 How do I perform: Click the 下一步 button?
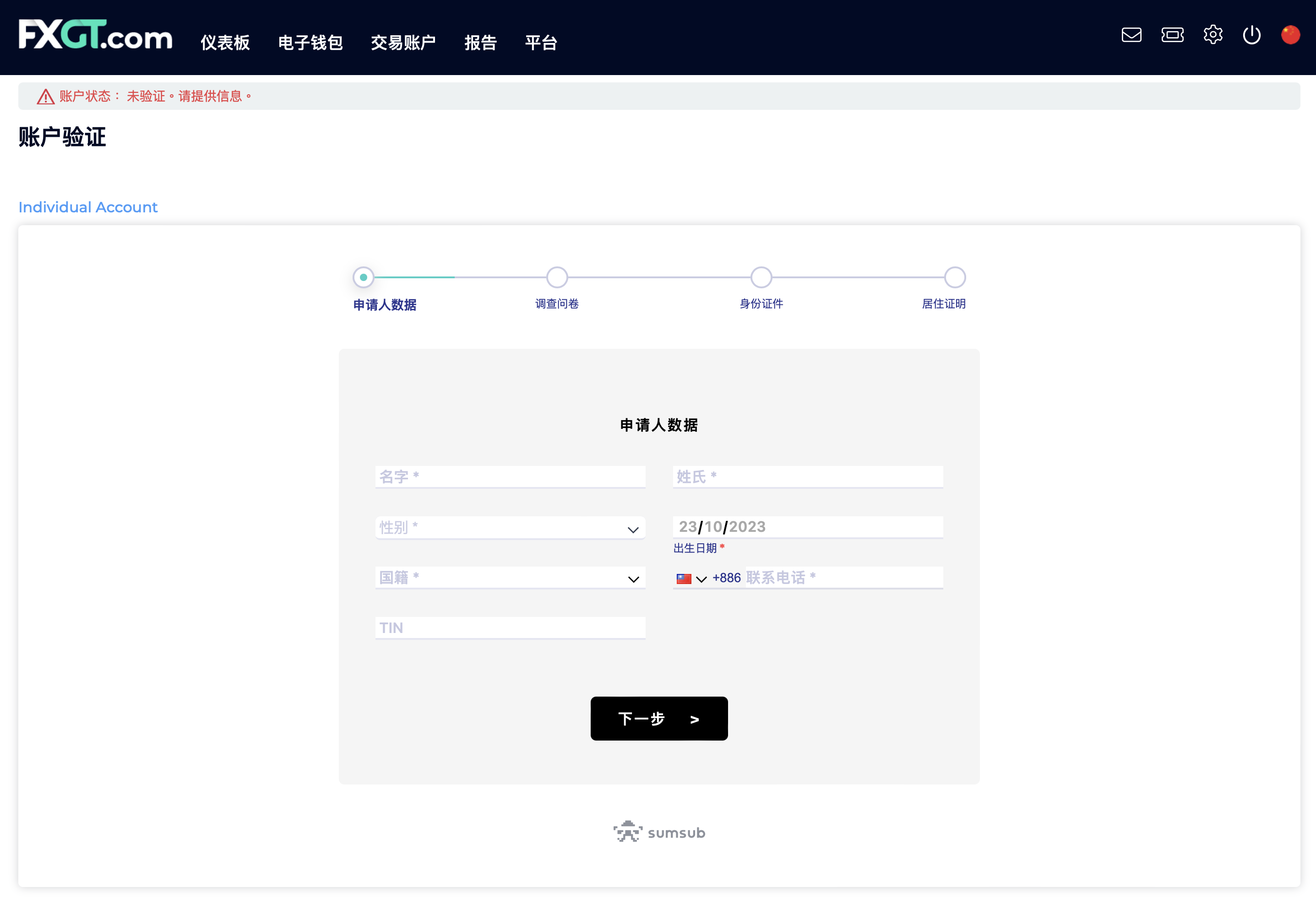tap(659, 718)
